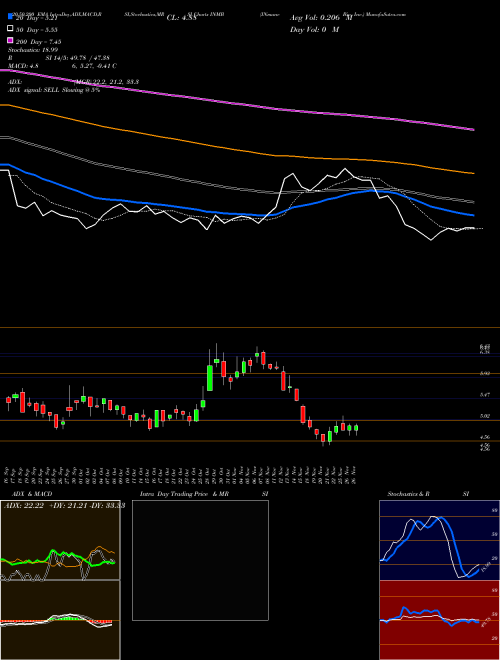Viewport: 500px width, 660px height.
Task: Click the 'ADX signal: SELL' text
Action: coord(54,90)
